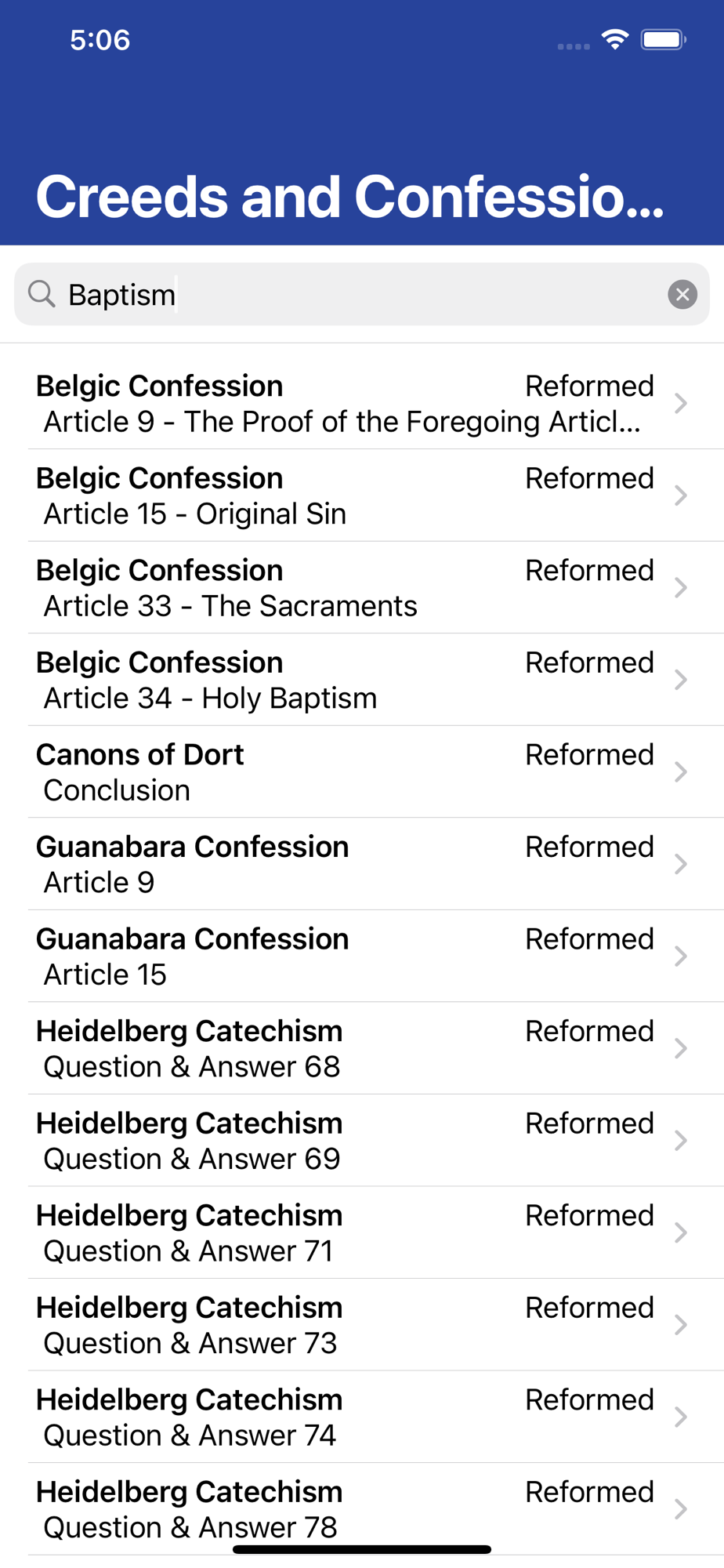The image size is (724, 1568).
Task: Open Heidelberg Catechism Question & Answer 74
Action: [345, 1417]
